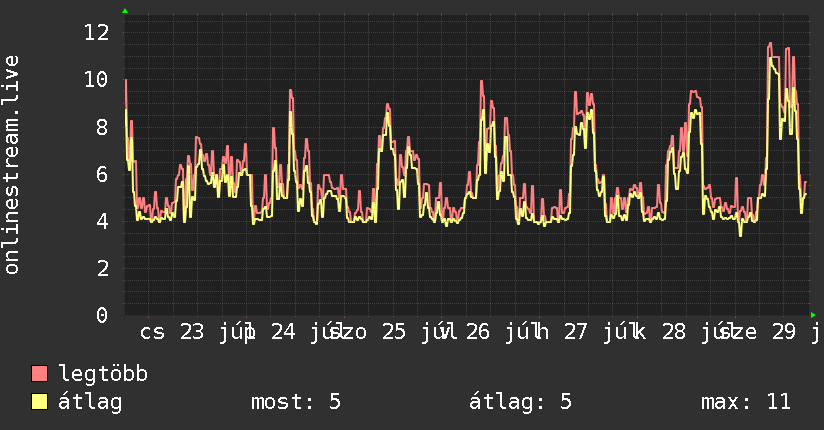
Task: Click the átlag legend label
Action: point(90,402)
